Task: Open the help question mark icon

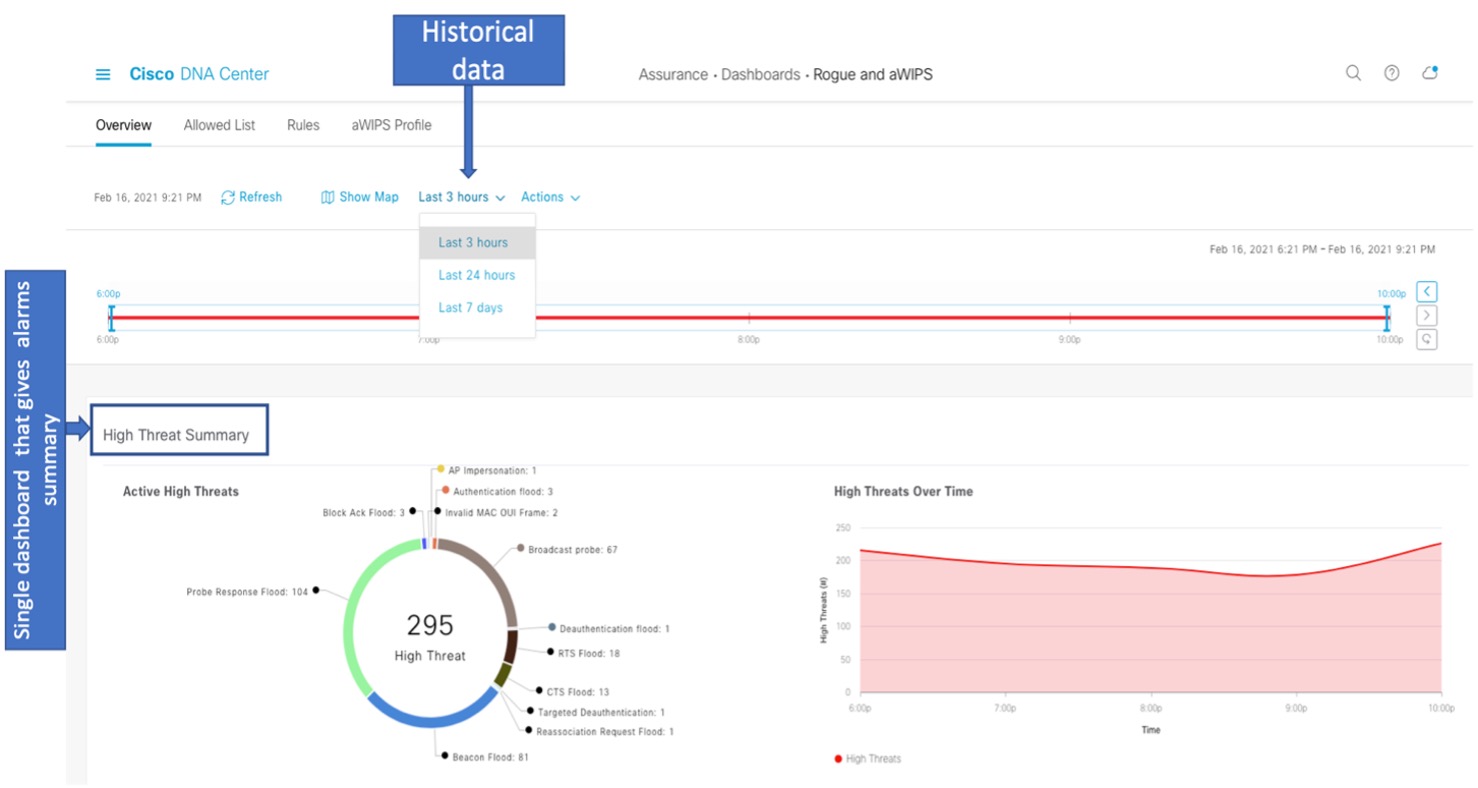Action: pos(1391,73)
